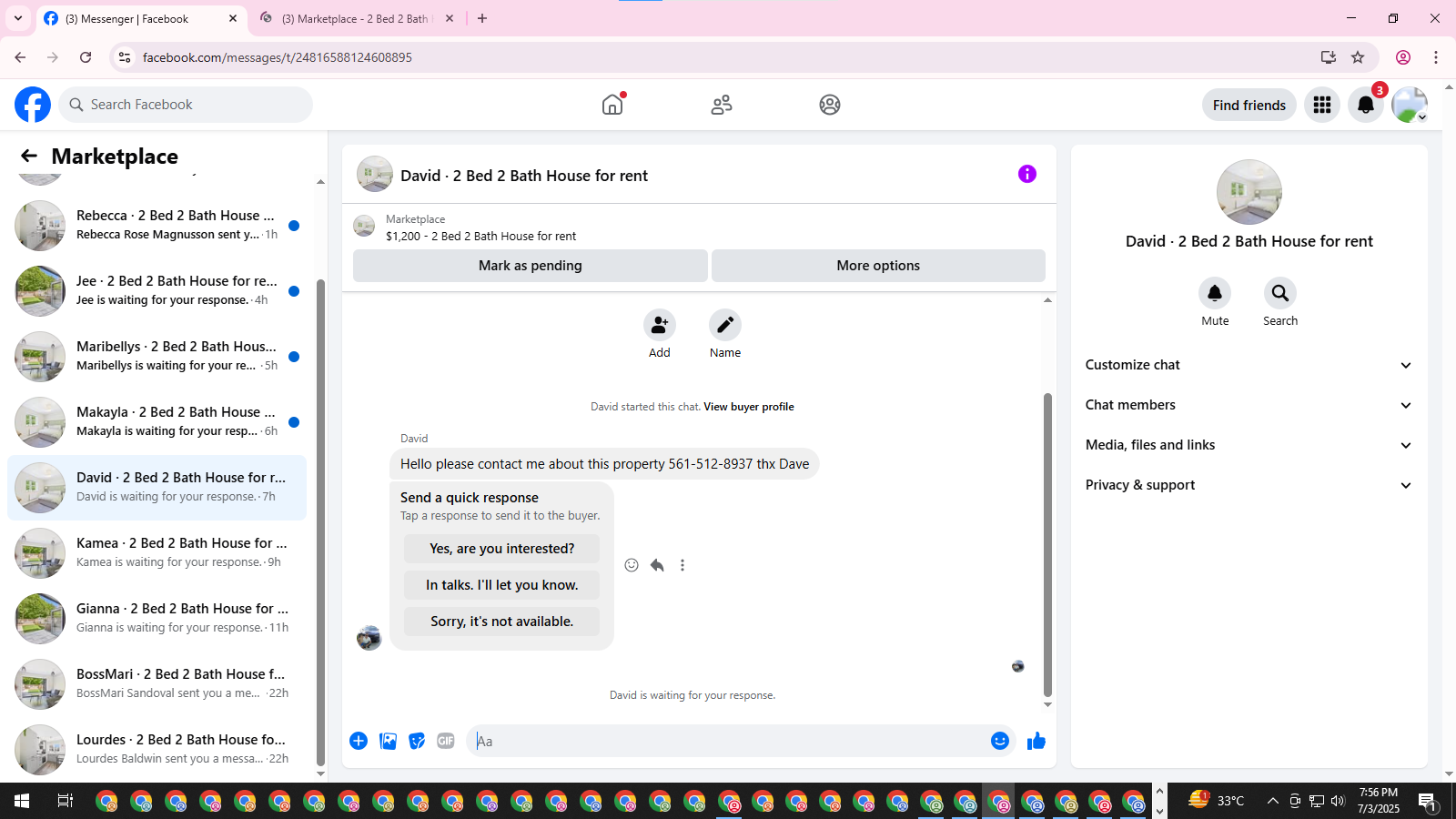Add people to the chat
The width and height of the screenshot is (1456, 819).
pos(660,325)
